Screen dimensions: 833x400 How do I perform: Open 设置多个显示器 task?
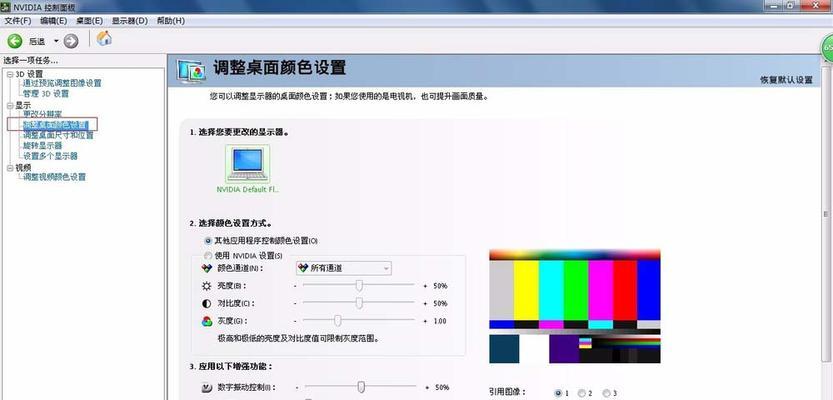coord(50,156)
